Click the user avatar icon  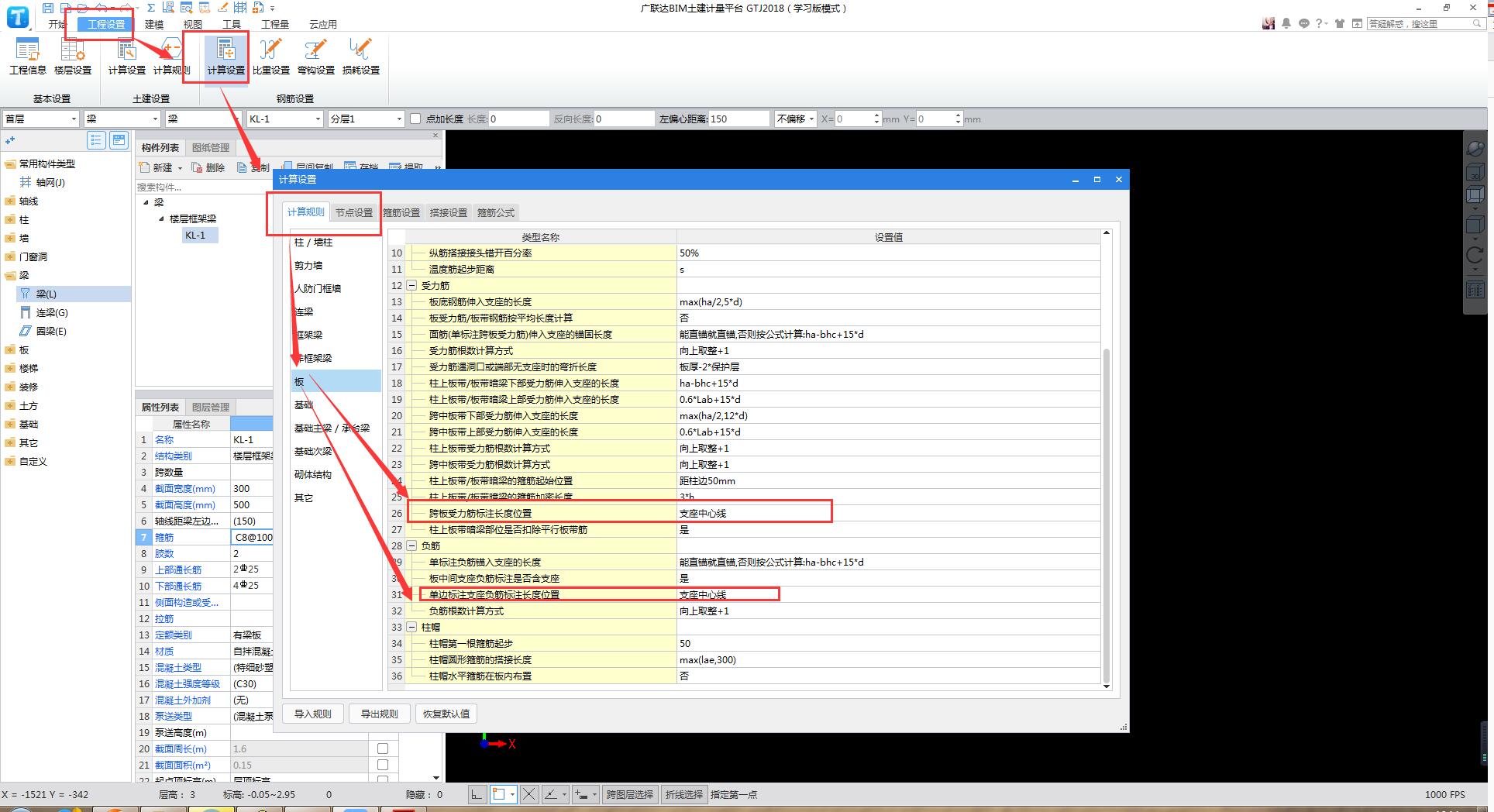click(x=1269, y=24)
